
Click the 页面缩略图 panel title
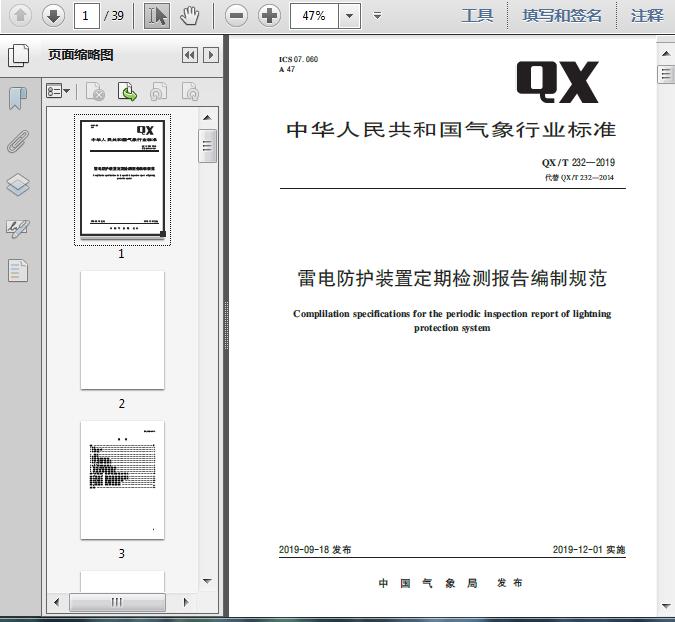tap(81, 55)
